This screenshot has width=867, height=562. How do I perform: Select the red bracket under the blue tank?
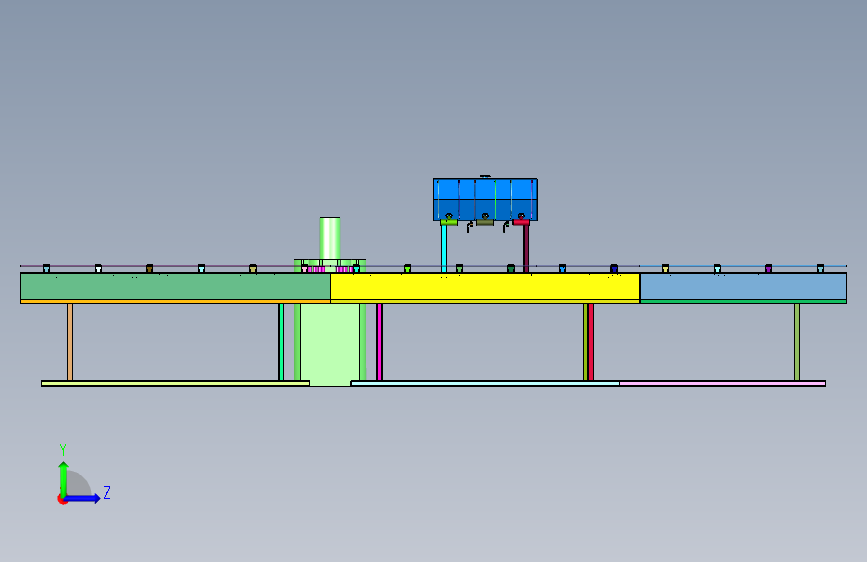click(521, 222)
